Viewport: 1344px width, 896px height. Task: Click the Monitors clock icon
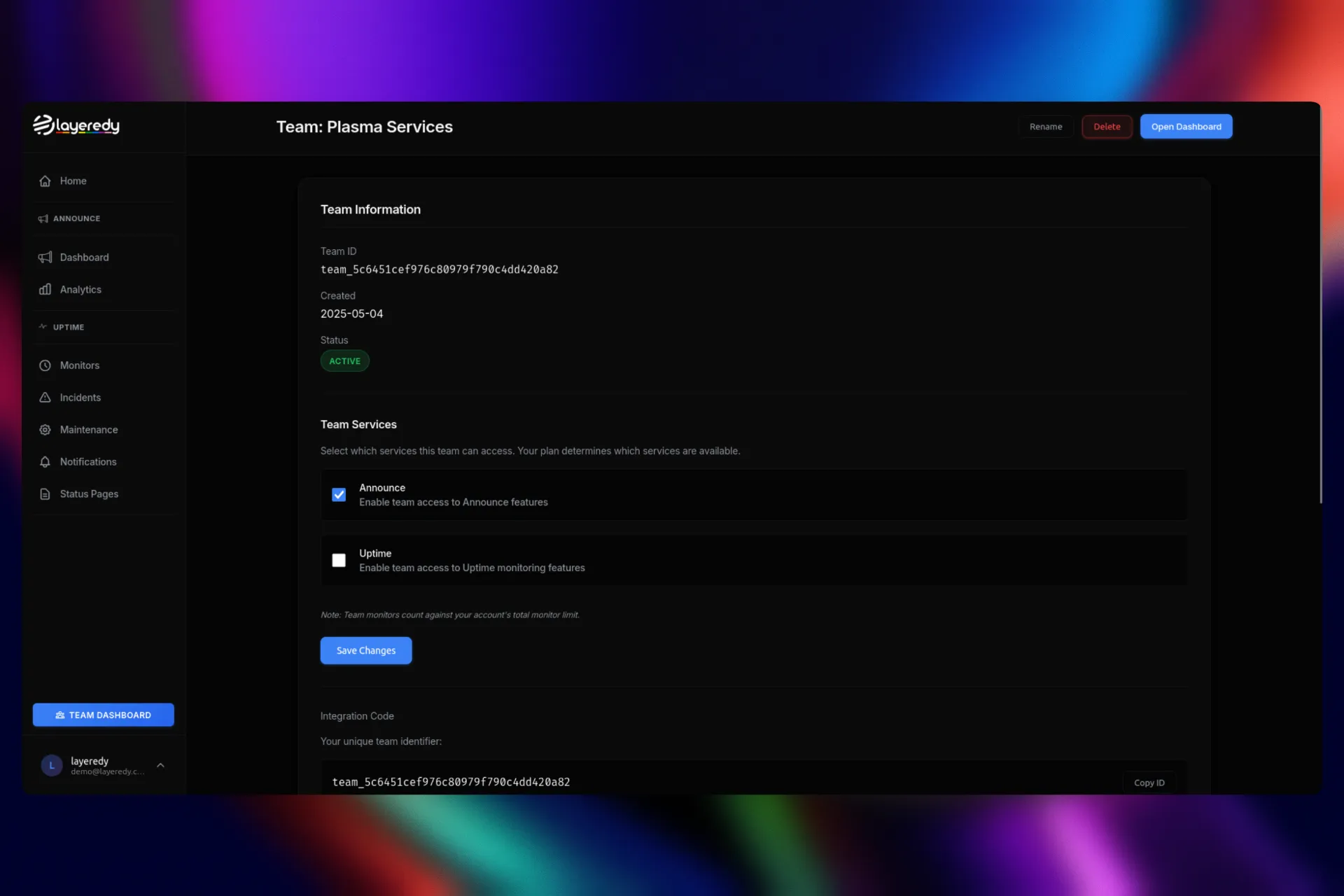[45, 365]
